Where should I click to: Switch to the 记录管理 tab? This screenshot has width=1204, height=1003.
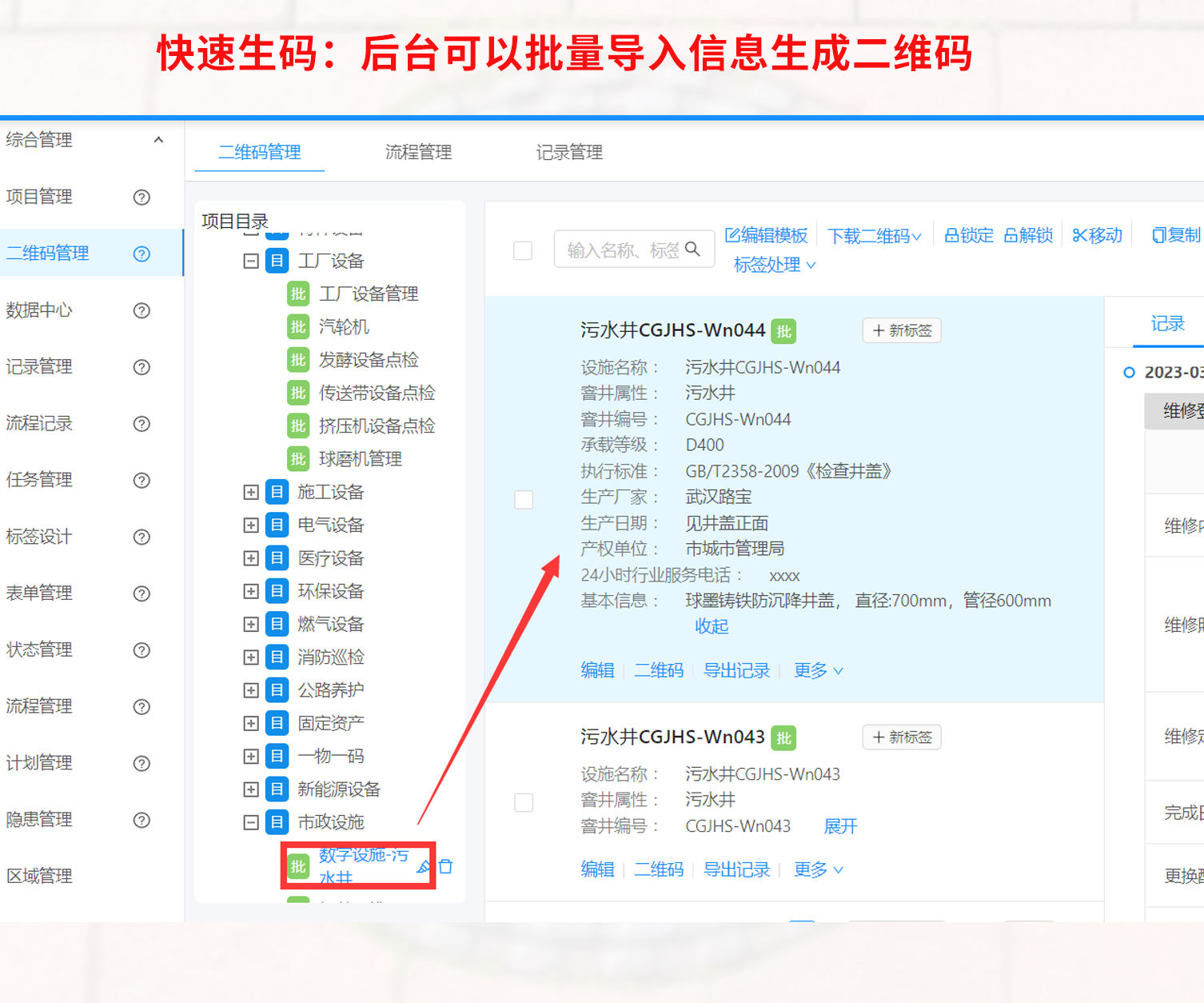coord(568,152)
